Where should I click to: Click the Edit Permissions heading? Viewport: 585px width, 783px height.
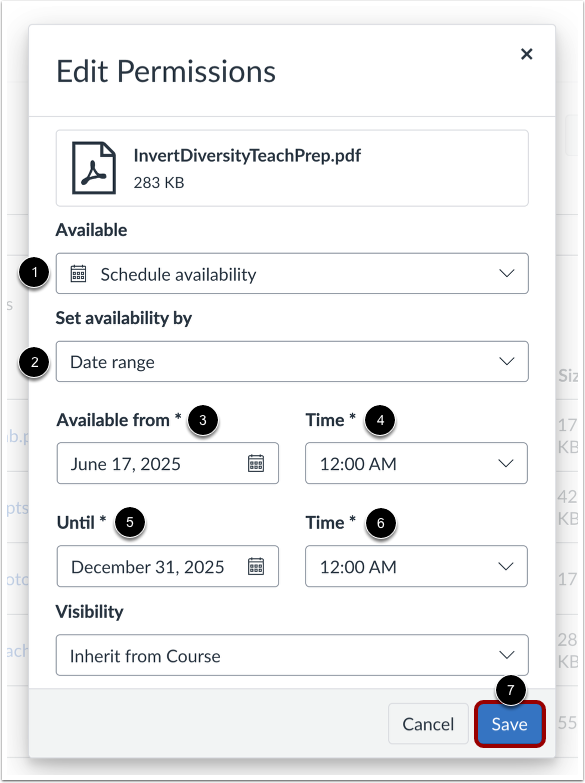pyautogui.click(x=166, y=71)
